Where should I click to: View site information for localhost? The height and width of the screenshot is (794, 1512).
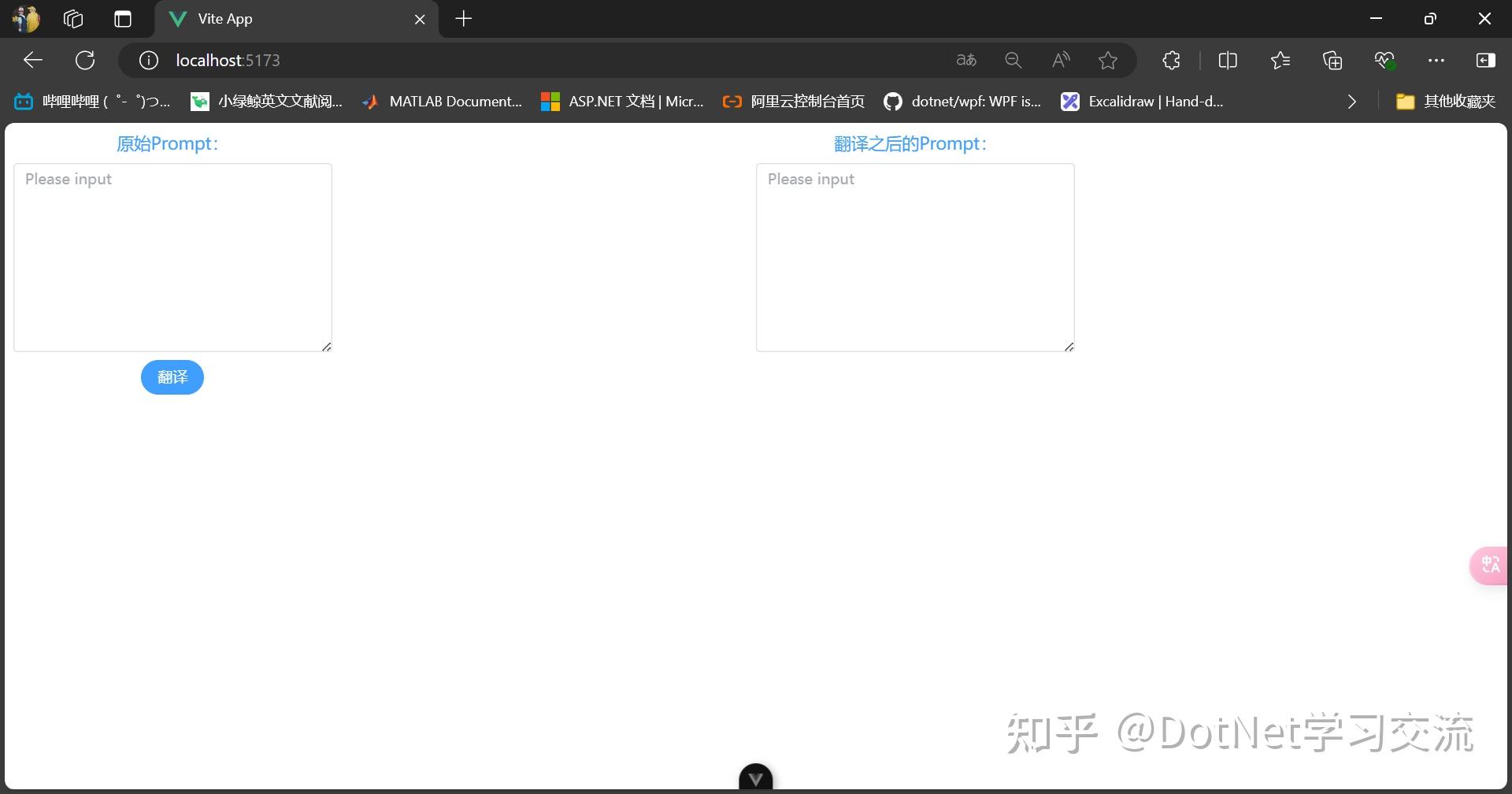tap(147, 60)
